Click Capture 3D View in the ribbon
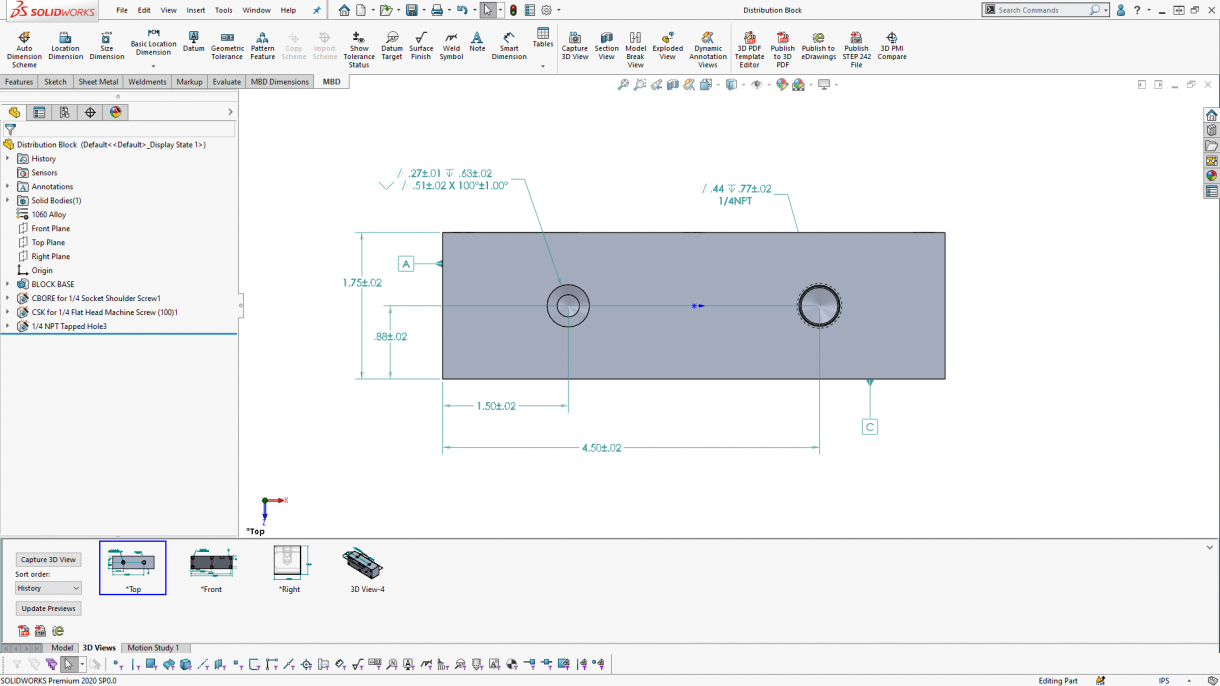The width and height of the screenshot is (1220, 686). (575, 46)
